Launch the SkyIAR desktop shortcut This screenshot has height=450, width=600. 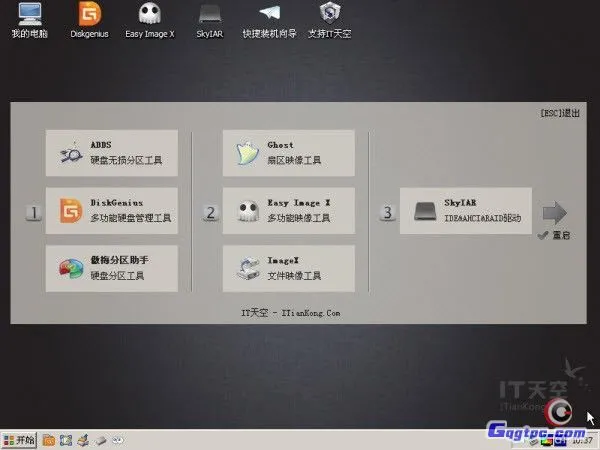pos(210,21)
